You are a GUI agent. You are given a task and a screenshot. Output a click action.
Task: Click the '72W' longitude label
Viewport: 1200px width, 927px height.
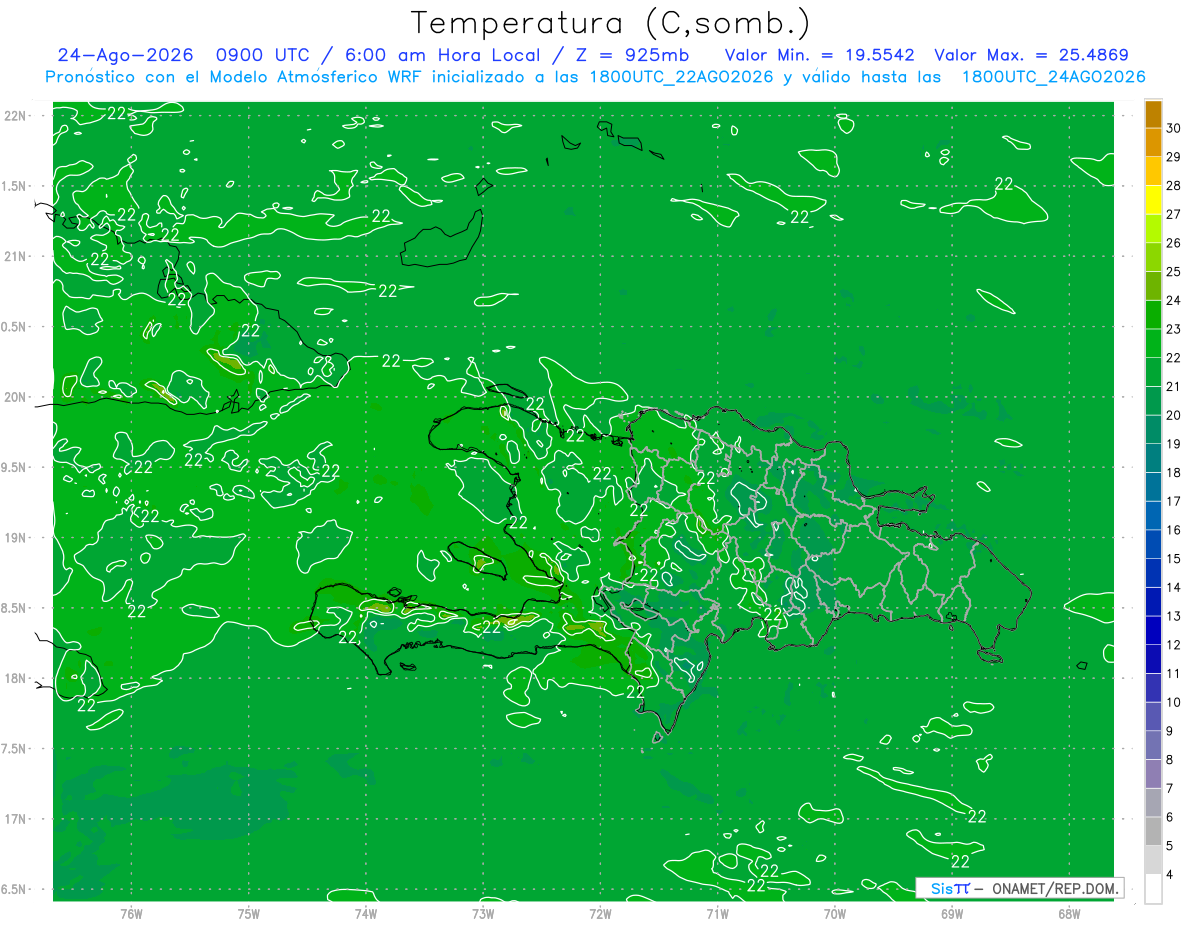click(600, 914)
